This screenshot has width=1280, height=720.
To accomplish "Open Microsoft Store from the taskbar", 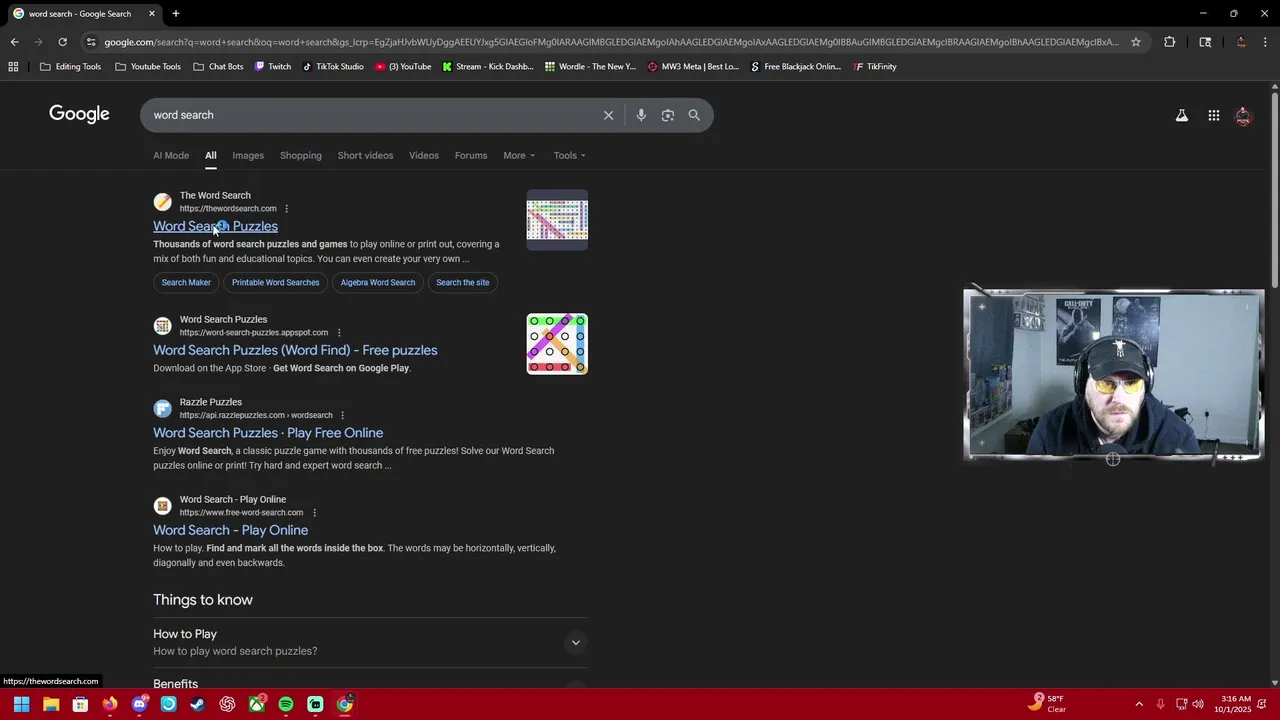I will 80,704.
